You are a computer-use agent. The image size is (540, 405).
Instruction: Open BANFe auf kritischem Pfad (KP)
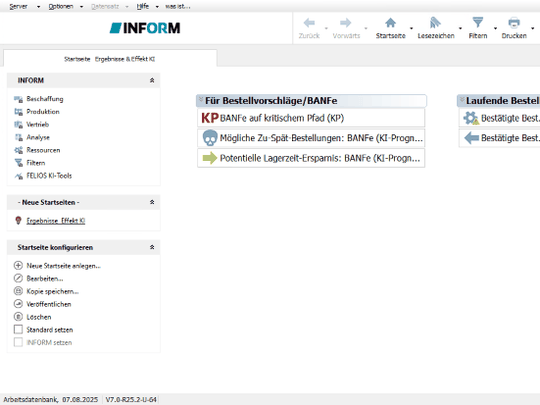coord(311,118)
